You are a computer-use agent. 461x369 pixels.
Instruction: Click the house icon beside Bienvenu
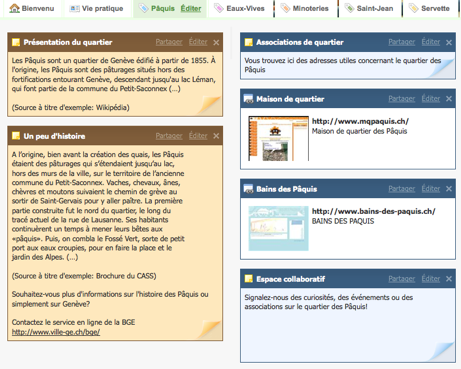pos(14,8)
